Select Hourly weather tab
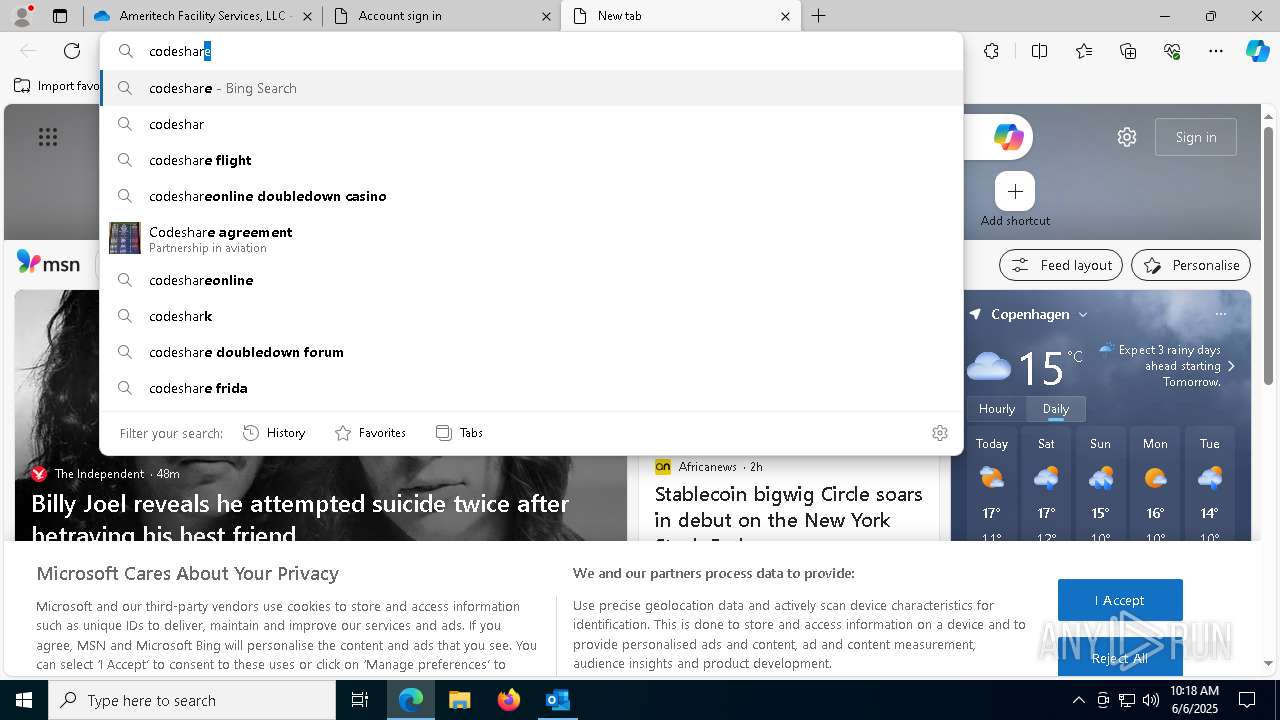 click(x=997, y=409)
